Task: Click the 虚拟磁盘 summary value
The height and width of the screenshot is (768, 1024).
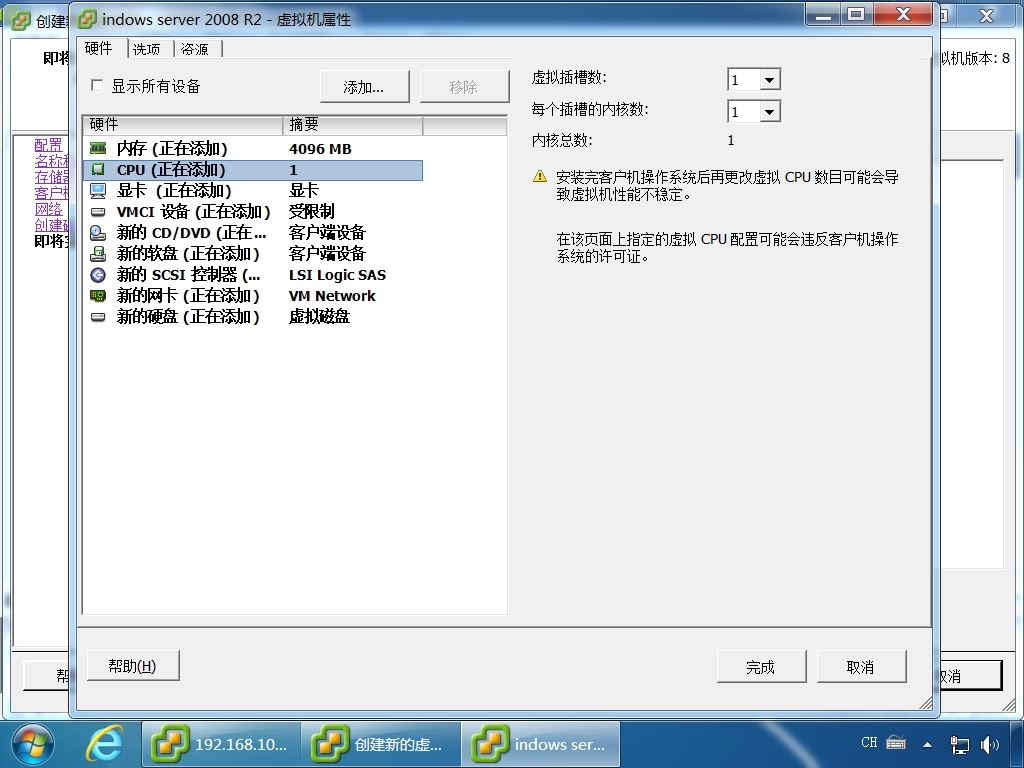Action: pos(319,317)
